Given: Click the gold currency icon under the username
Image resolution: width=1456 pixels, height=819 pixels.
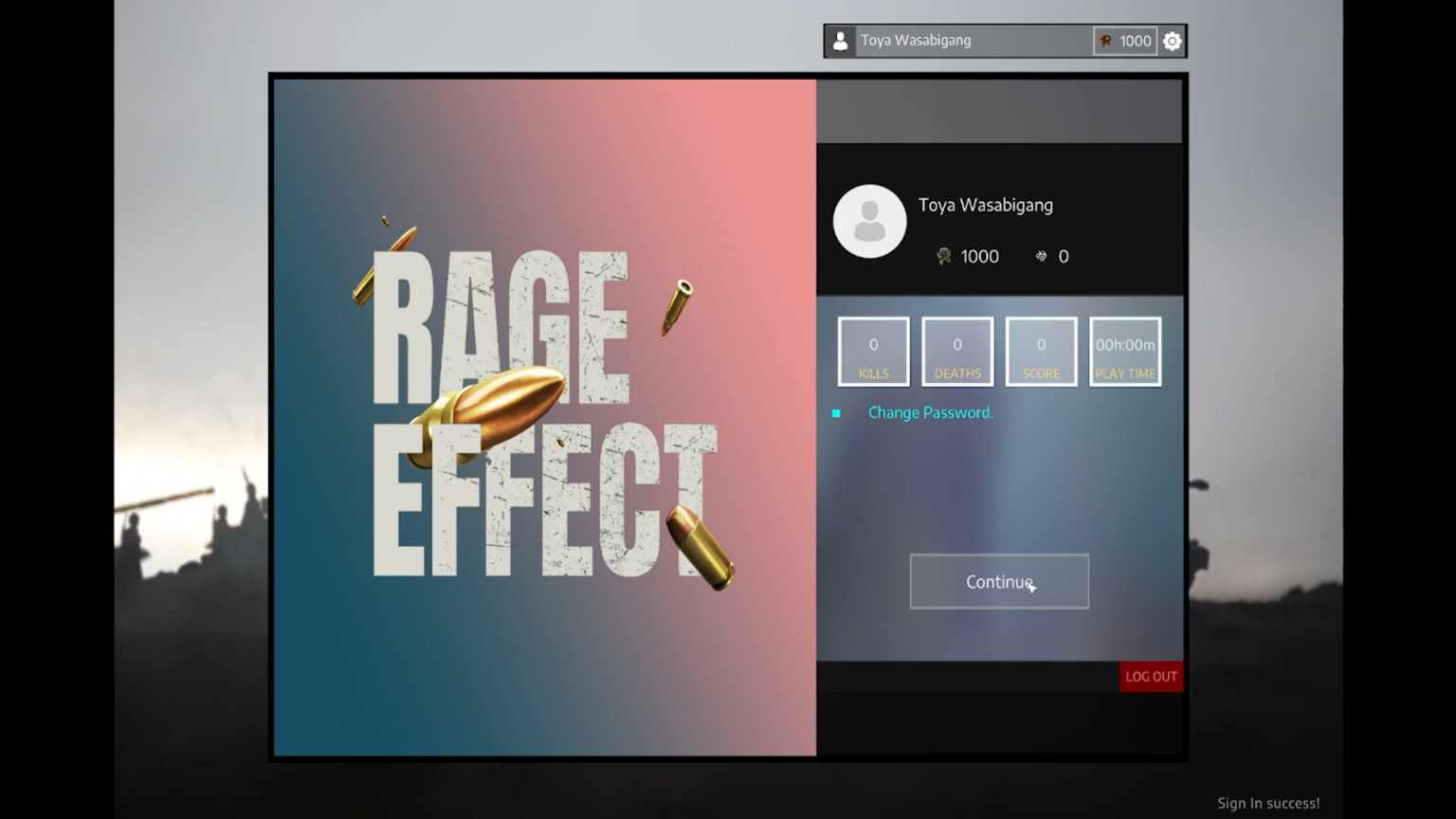Looking at the screenshot, I should pos(943,256).
